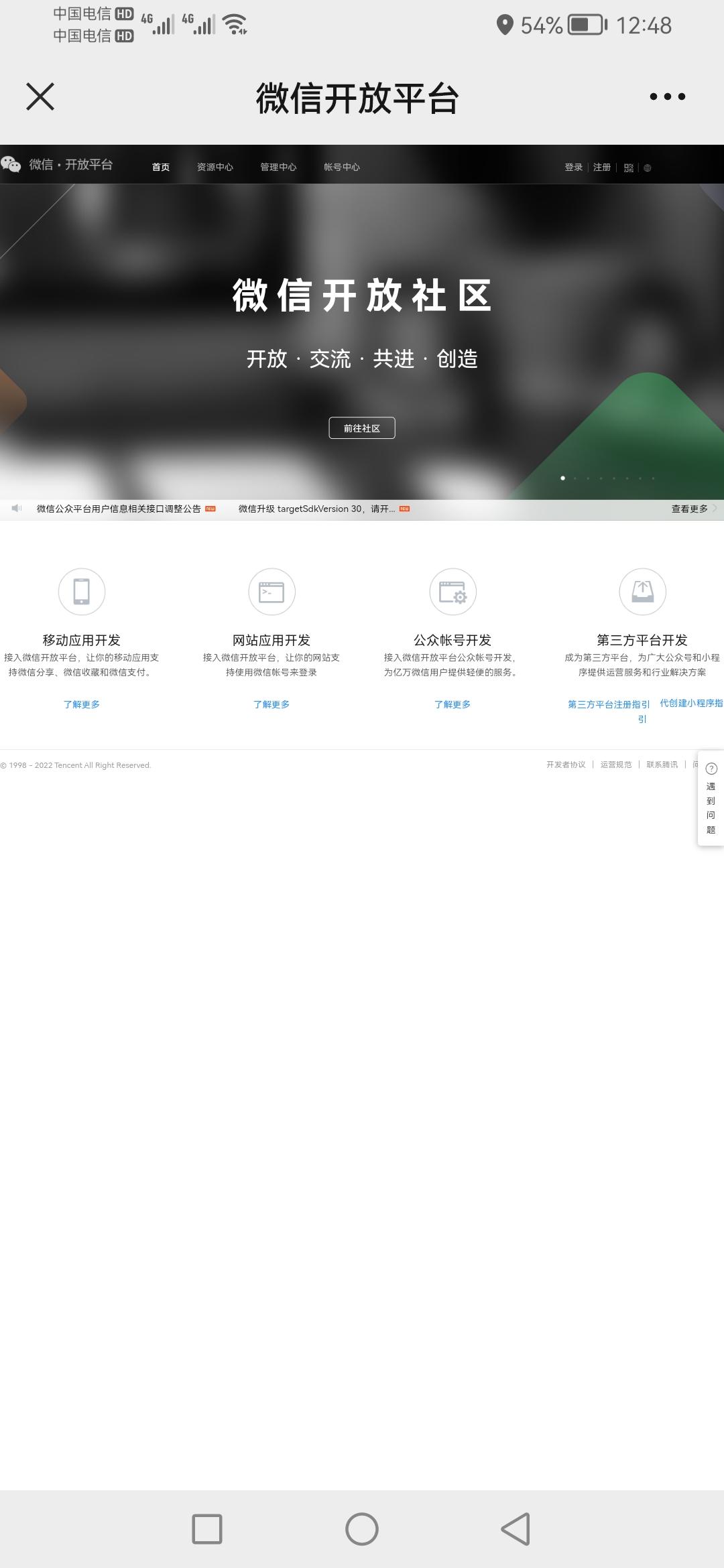
Task: Tap the question mark help icon
Action: click(711, 769)
